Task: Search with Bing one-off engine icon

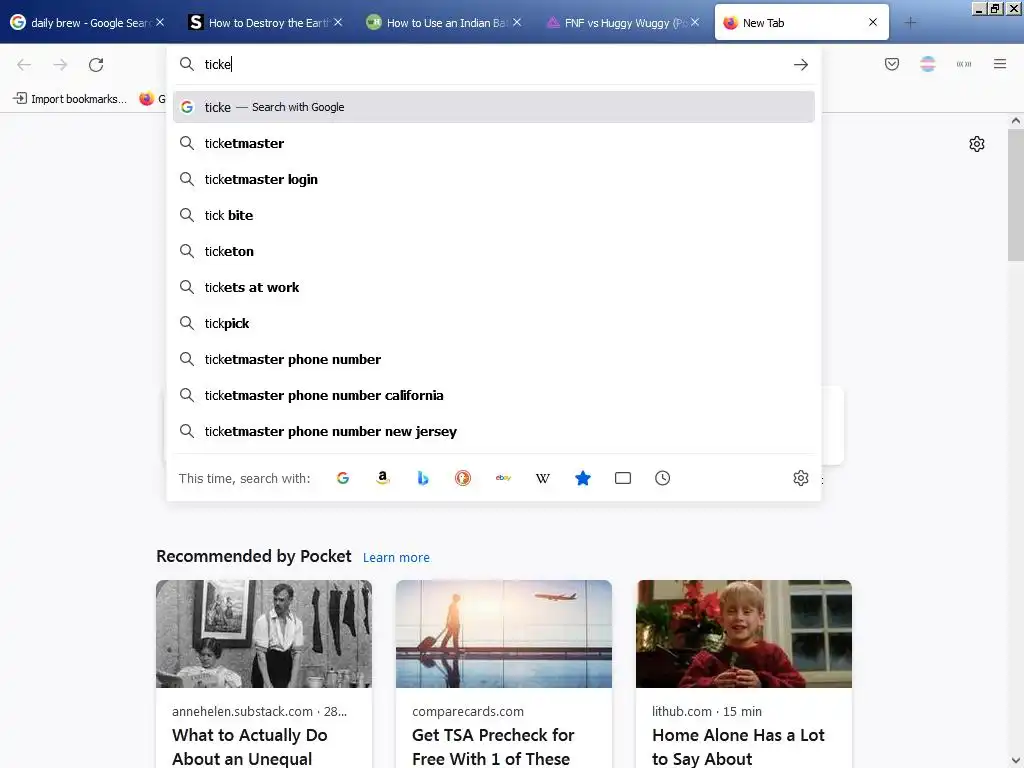Action: pyautogui.click(x=423, y=478)
